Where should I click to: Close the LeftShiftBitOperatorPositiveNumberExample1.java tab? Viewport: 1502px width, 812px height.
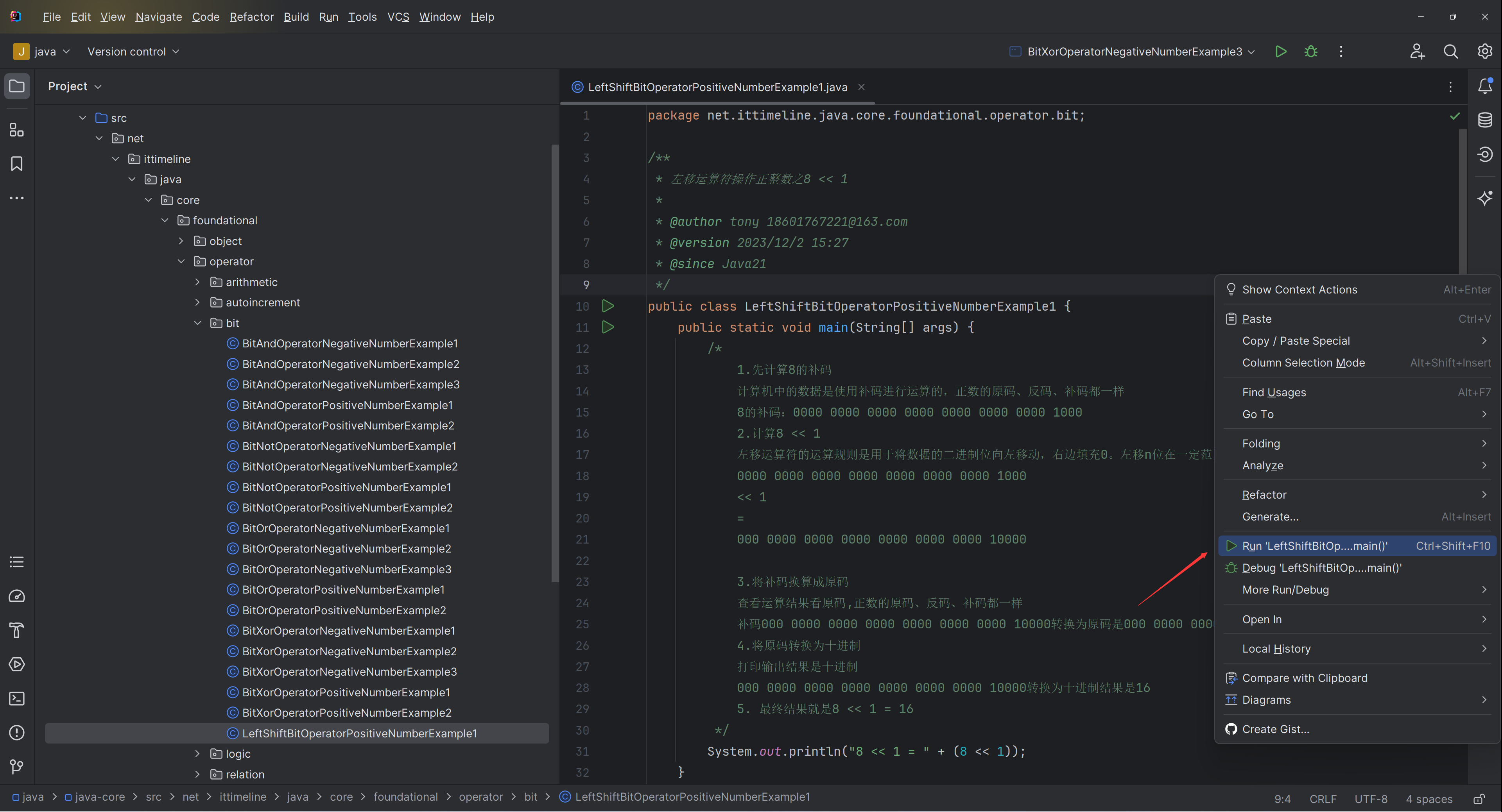click(x=861, y=87)
